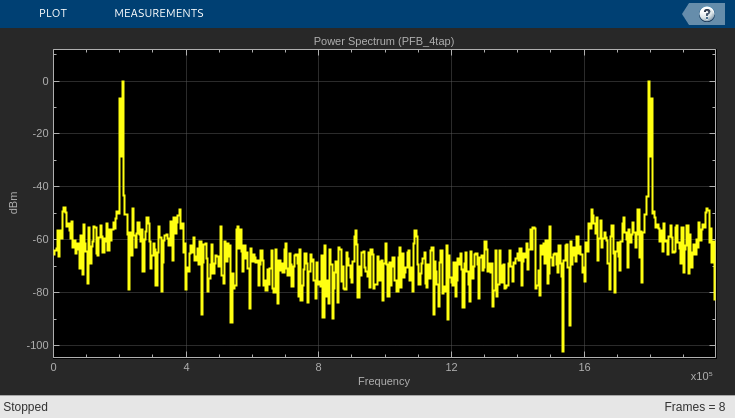This screenshot has width=735, height=418.
Task: Click the help question mark icon
Action: (706, 14)
